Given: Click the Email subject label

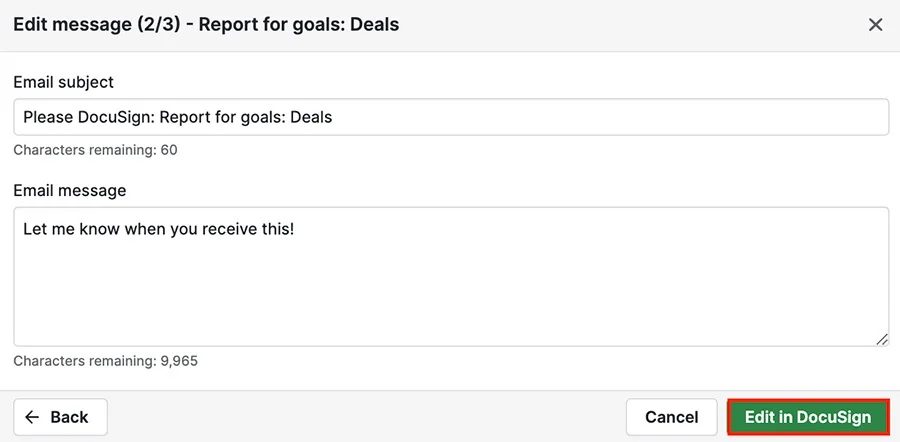Looking at the screenshot, I should pos(64,82).
